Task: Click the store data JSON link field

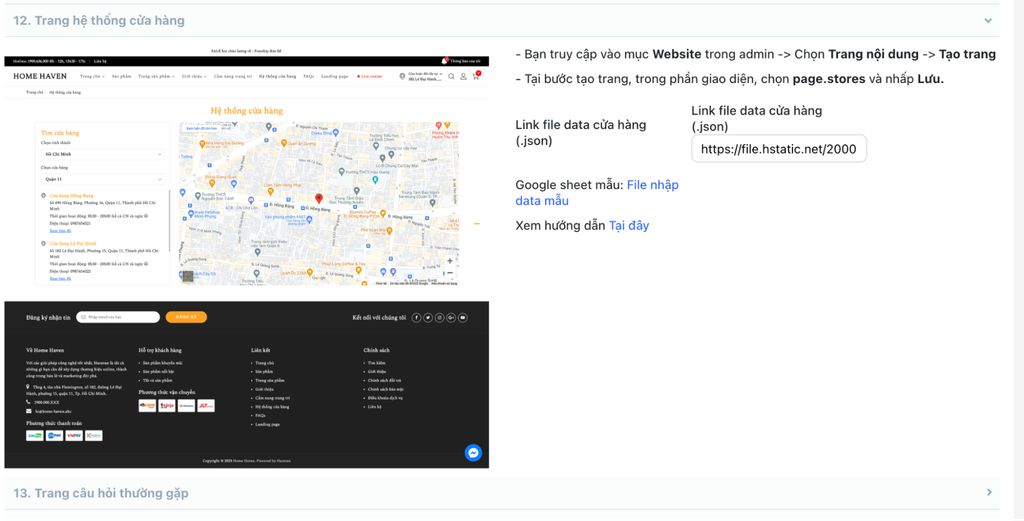Action: 778,149
